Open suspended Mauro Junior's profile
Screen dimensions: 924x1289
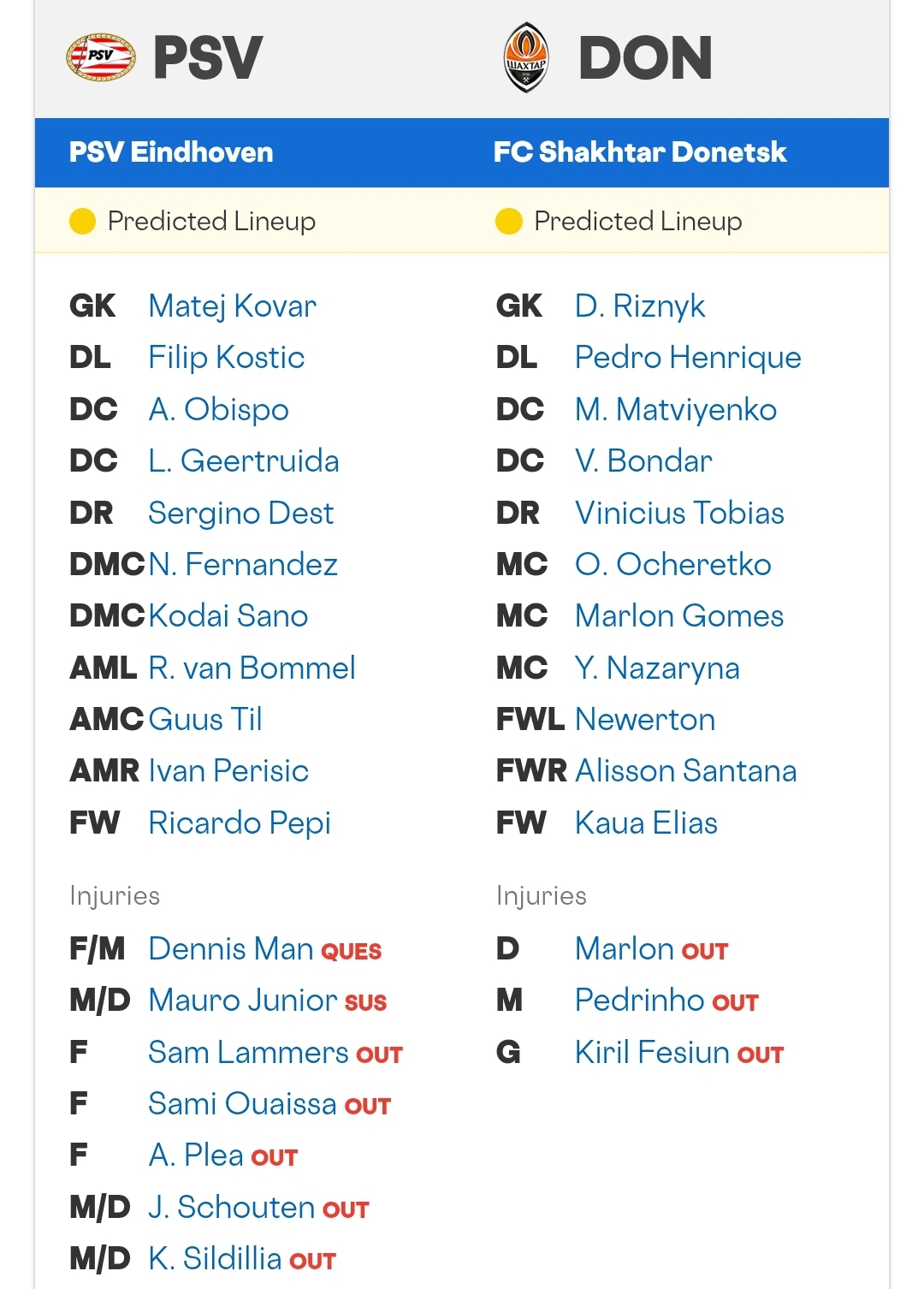[243, 1001]
